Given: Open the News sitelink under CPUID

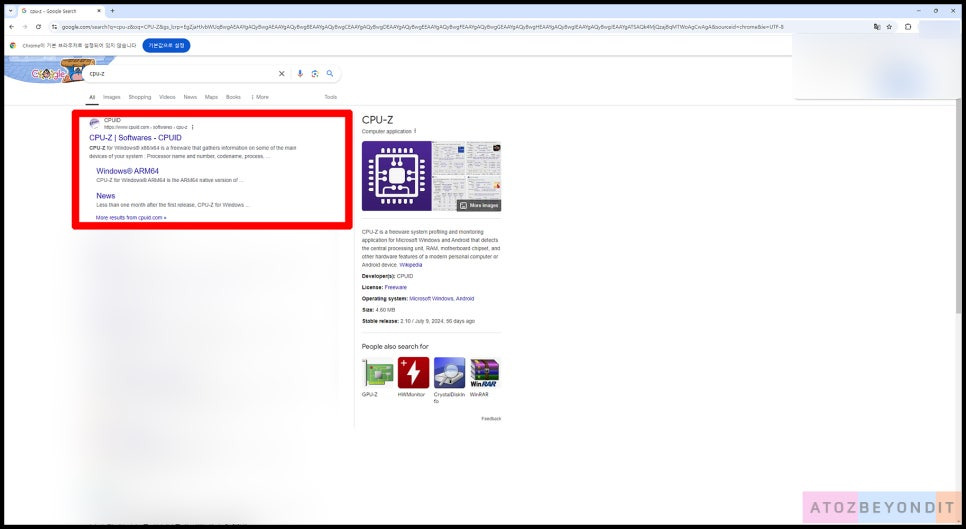Looking at the screenshot, I should 105,196.
